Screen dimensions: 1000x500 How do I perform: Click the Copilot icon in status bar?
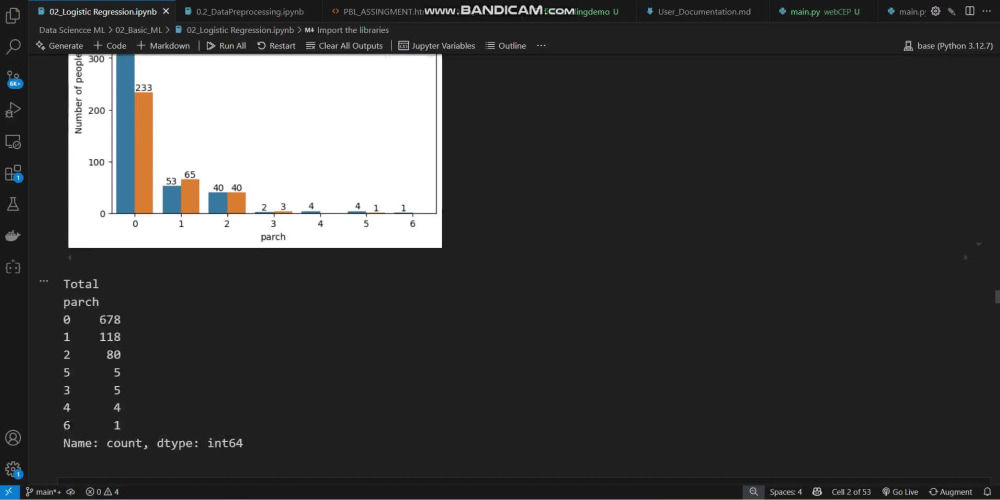point(817,492)
